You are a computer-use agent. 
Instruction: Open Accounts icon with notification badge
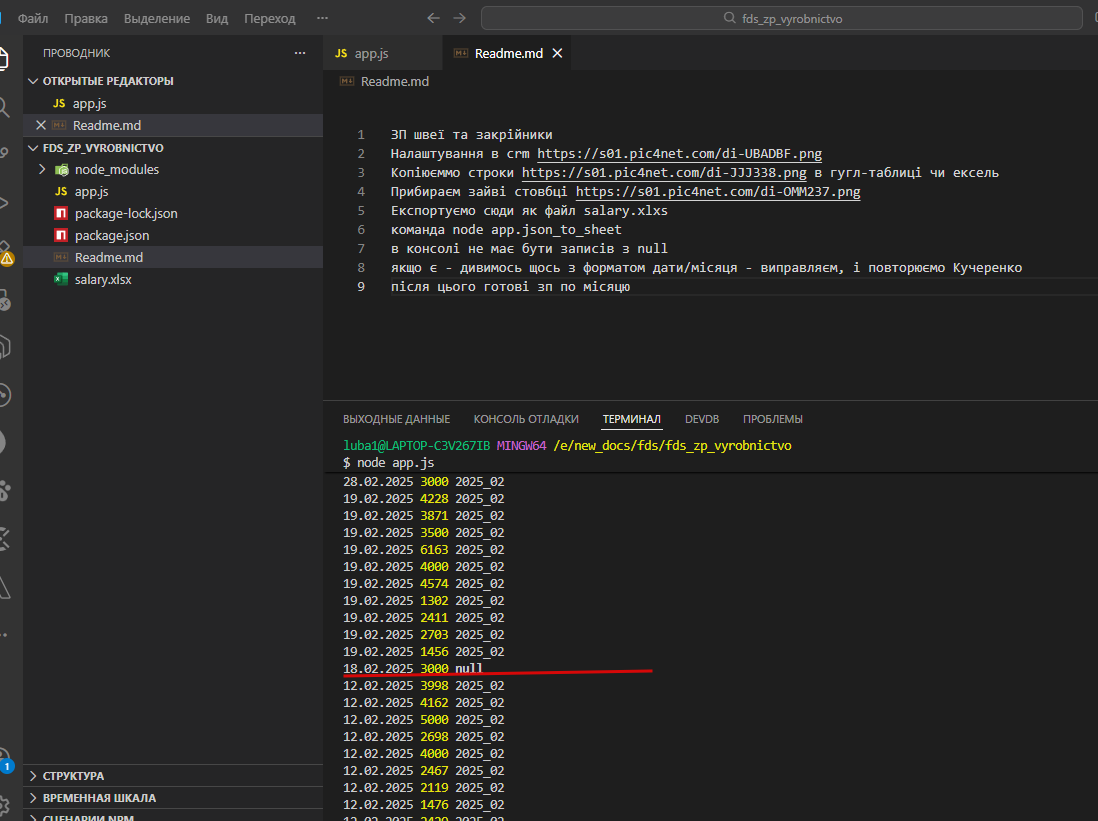5,757
